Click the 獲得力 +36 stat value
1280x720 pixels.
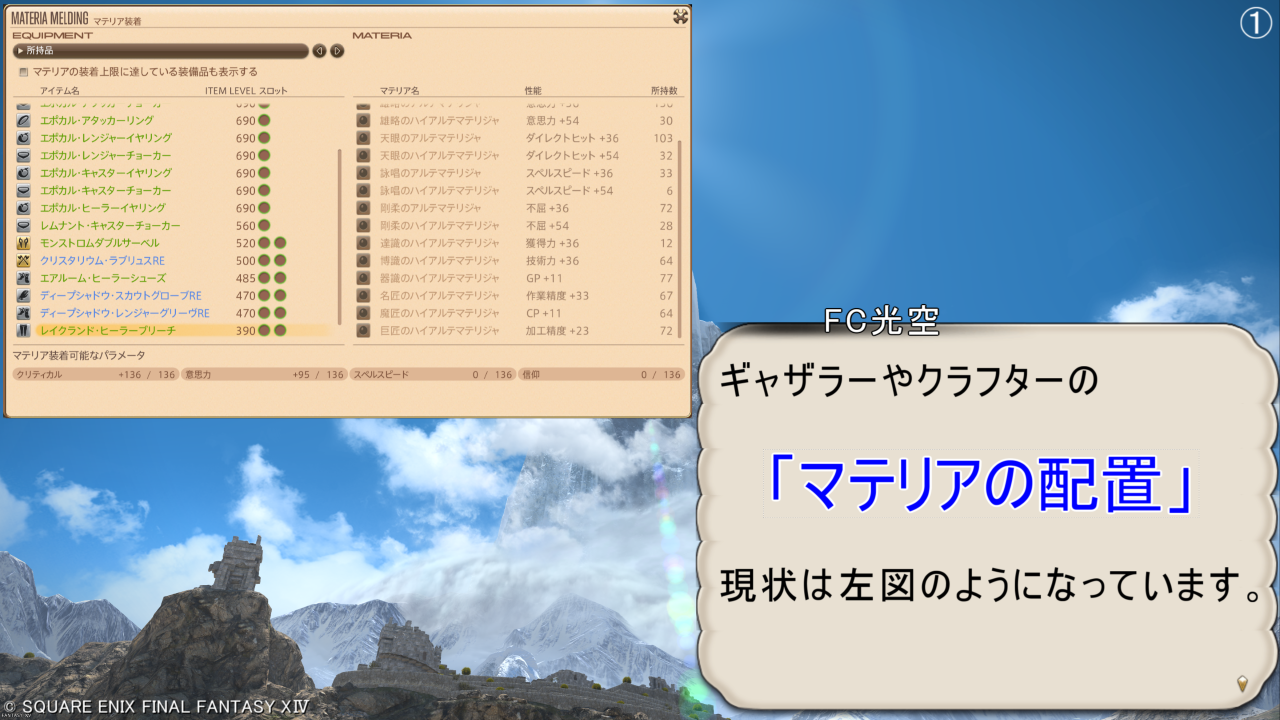coord(552,243)
